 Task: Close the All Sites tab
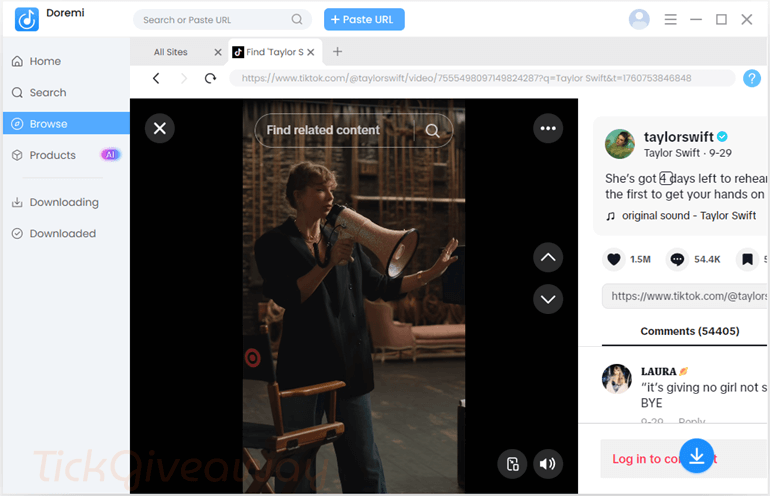[218, 52]
